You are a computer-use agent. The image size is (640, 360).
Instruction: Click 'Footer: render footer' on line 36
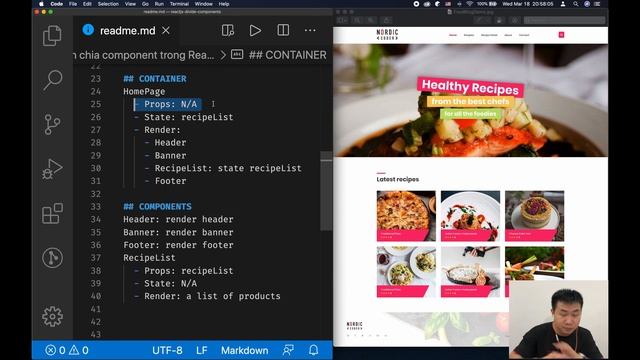(x=178, y=245)
